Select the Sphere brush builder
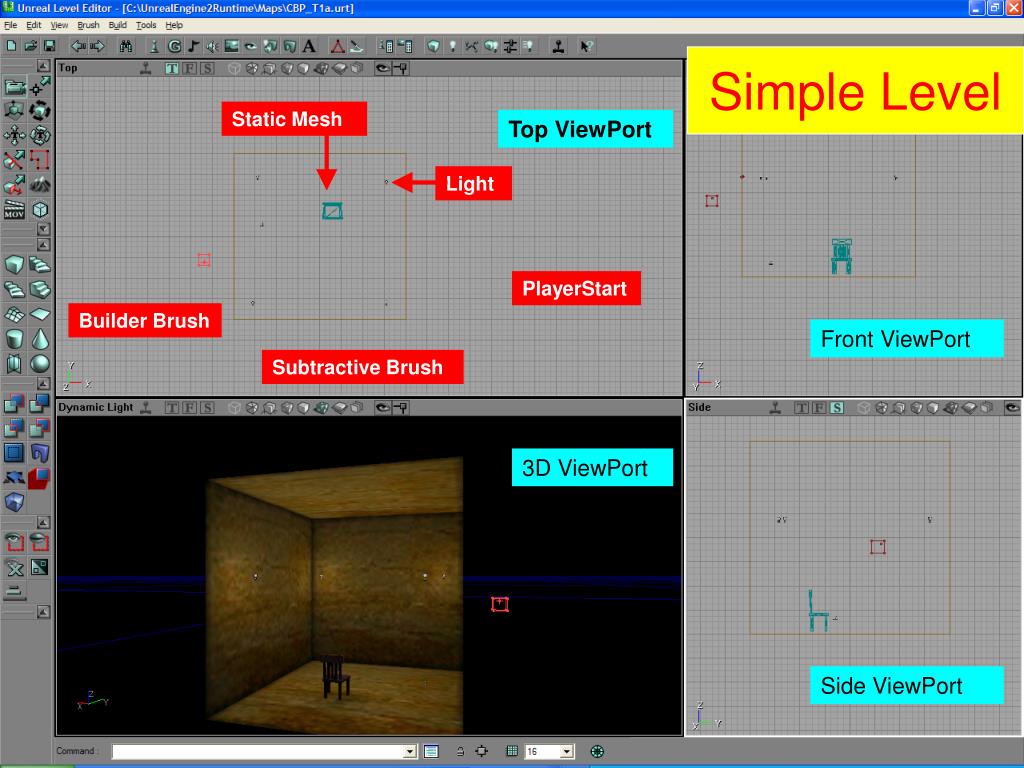The width and height of the screenshot is (1024, 768). click(x=40, y=364)
